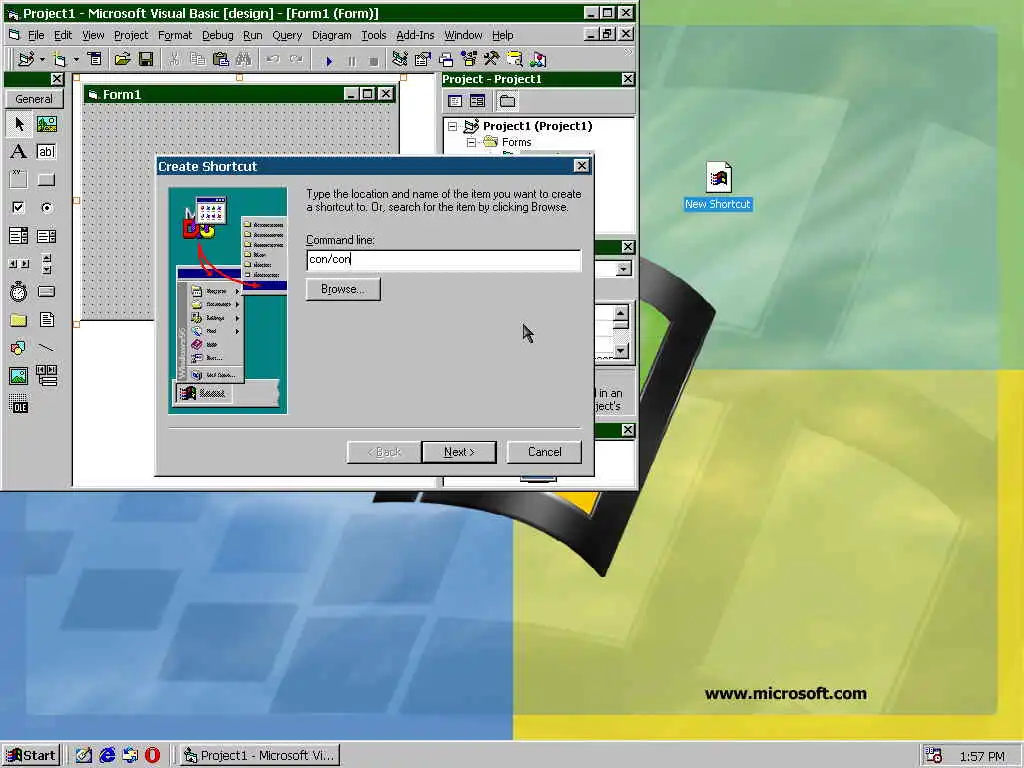Select the HScrollBar control in the toolbox
Screen dimensions: 1024x768
(19, 263)
